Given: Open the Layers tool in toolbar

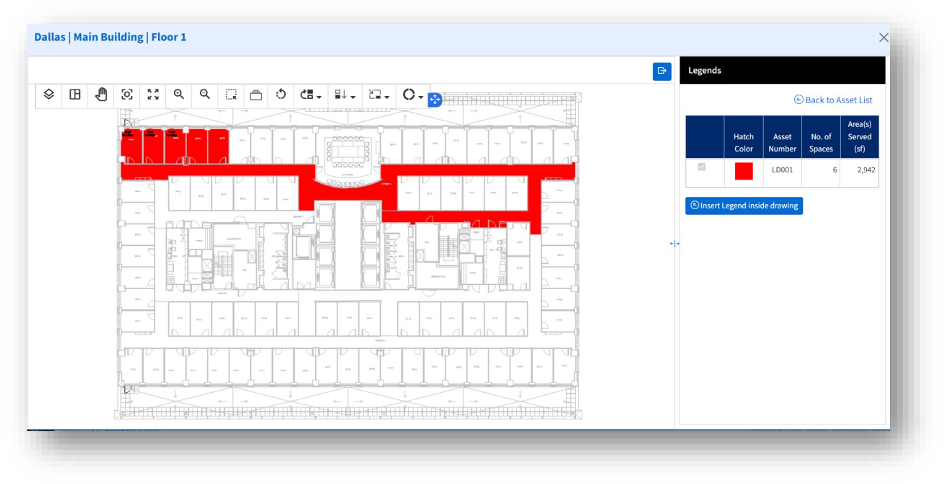Looking at the screenshot, I should (x=49, y=95).
